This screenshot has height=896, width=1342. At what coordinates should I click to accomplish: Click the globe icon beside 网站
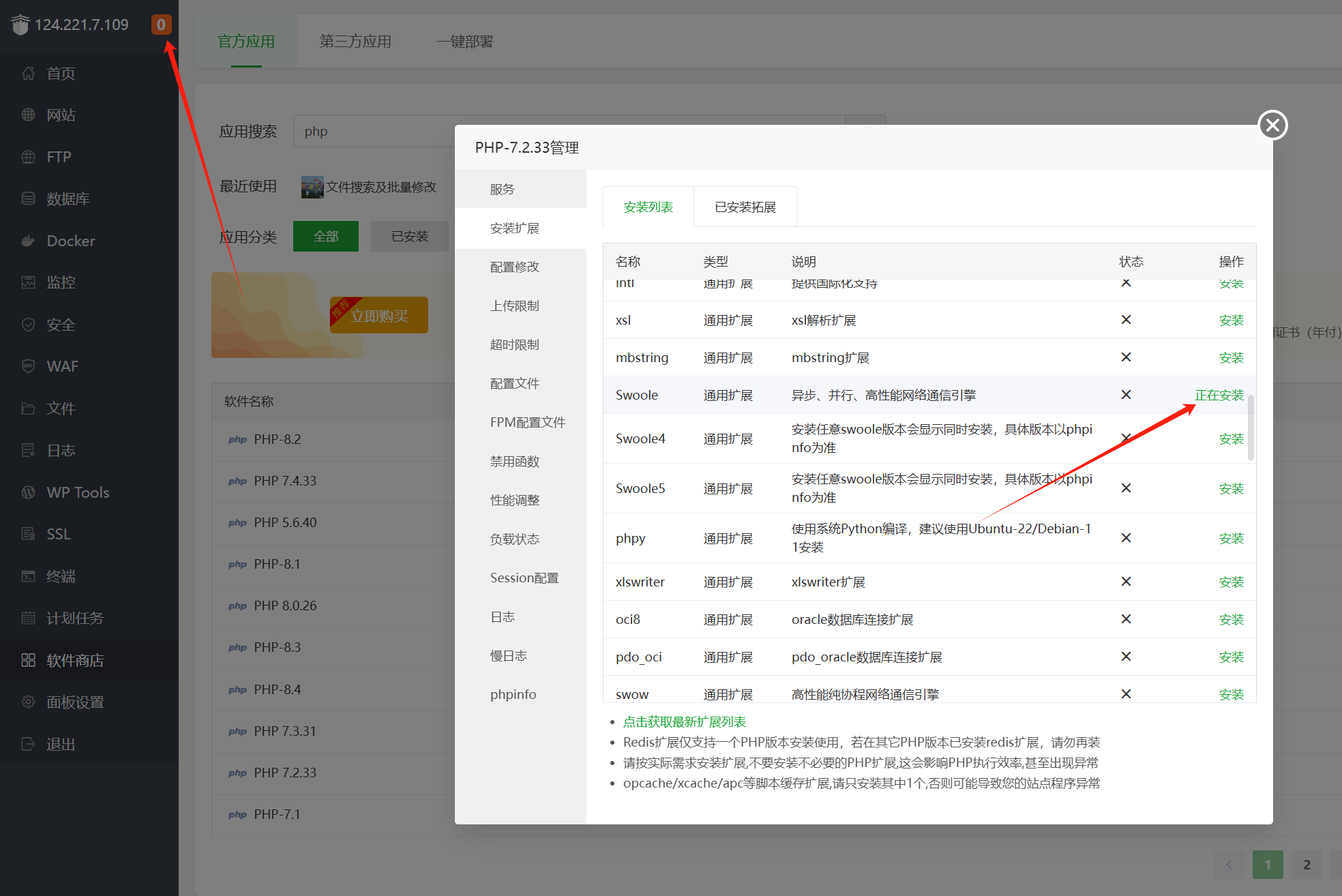coord(28,115)
